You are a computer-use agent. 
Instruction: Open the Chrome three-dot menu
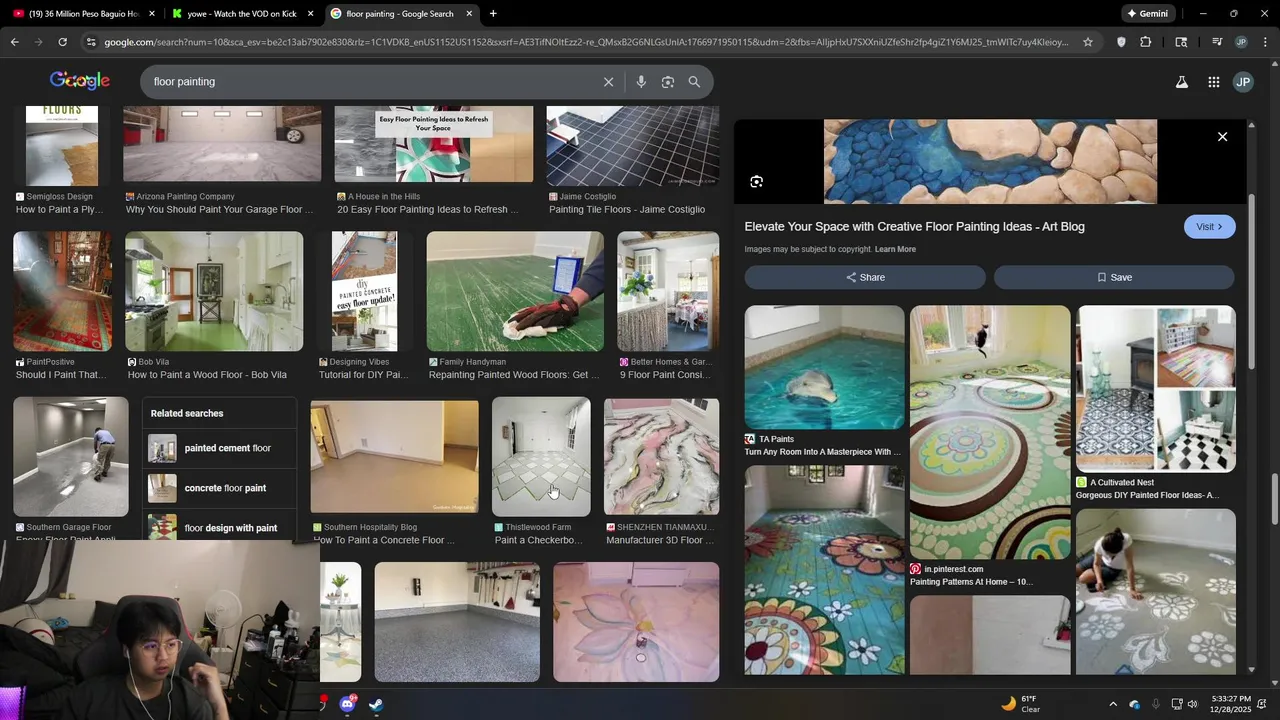tap(1265, 42)
